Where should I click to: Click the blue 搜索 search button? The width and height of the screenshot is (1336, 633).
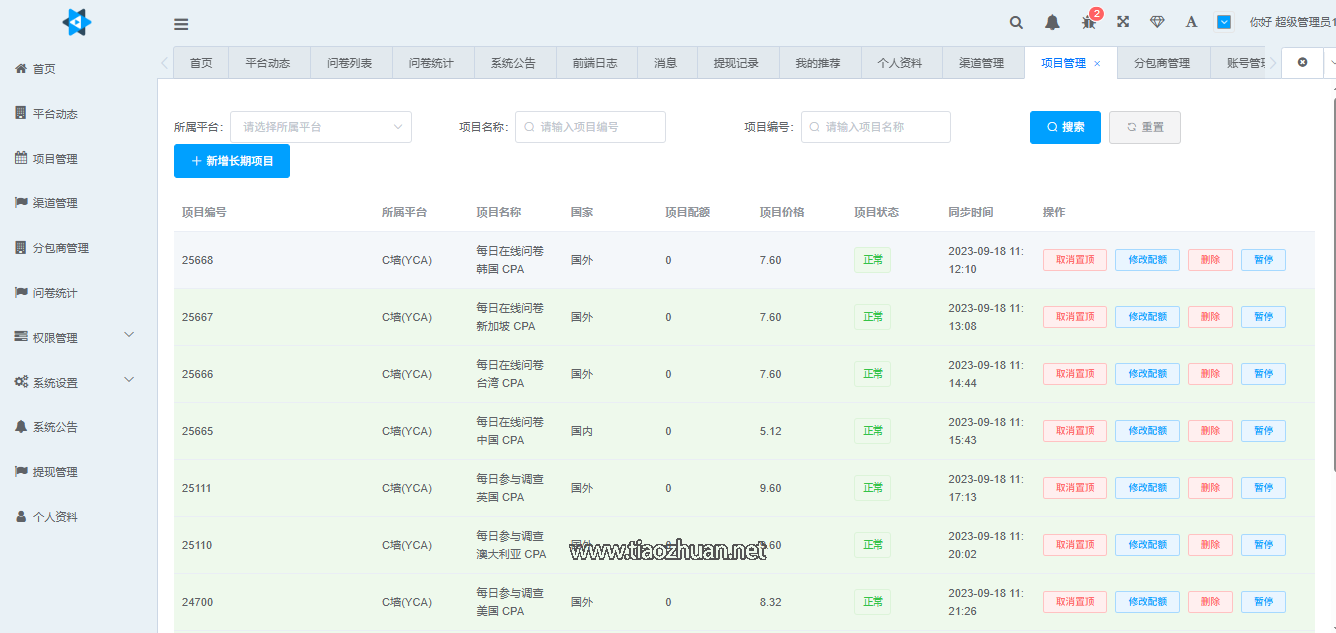[1065, 127]
